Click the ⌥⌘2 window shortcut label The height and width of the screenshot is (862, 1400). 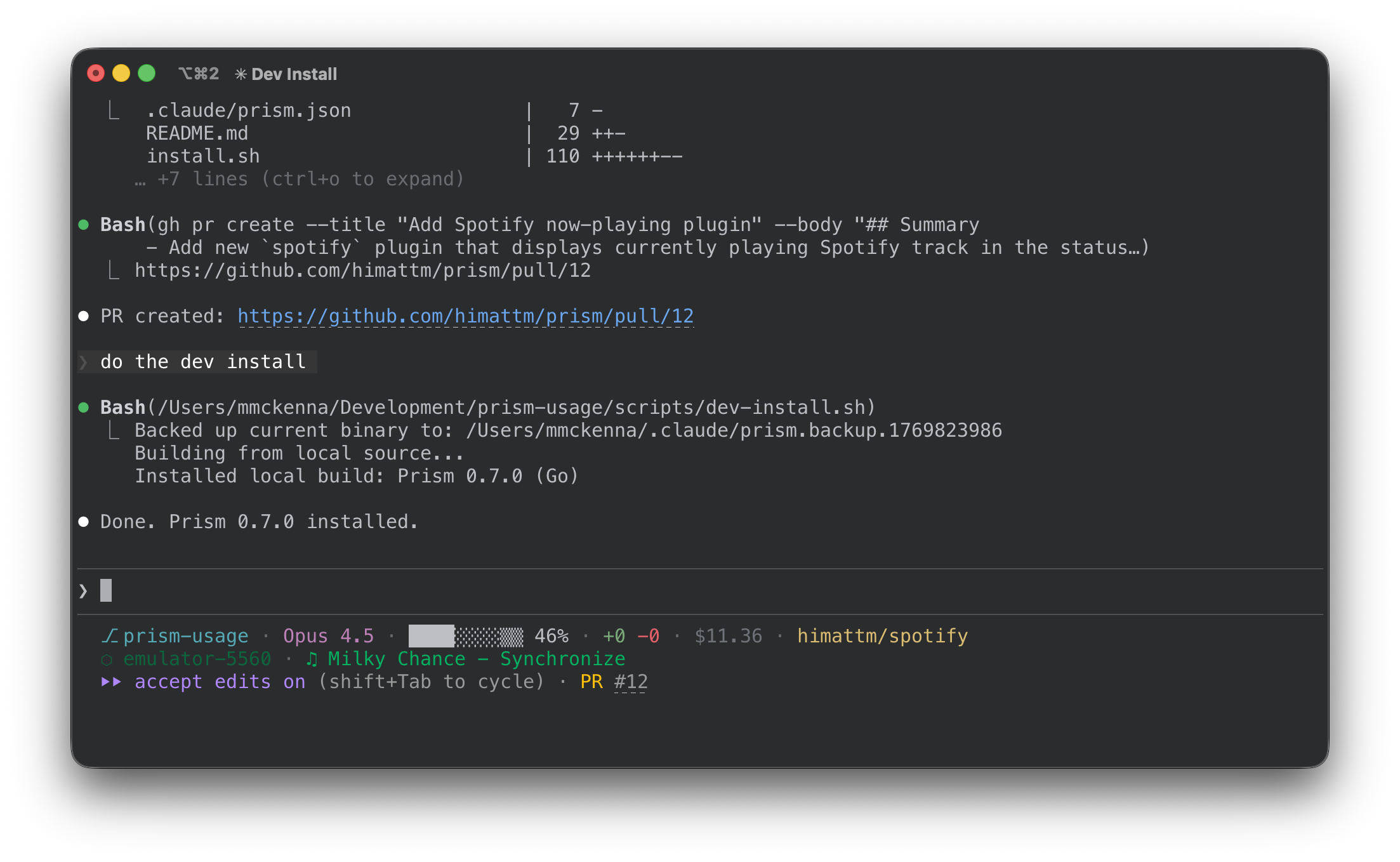tap(199, 74)
